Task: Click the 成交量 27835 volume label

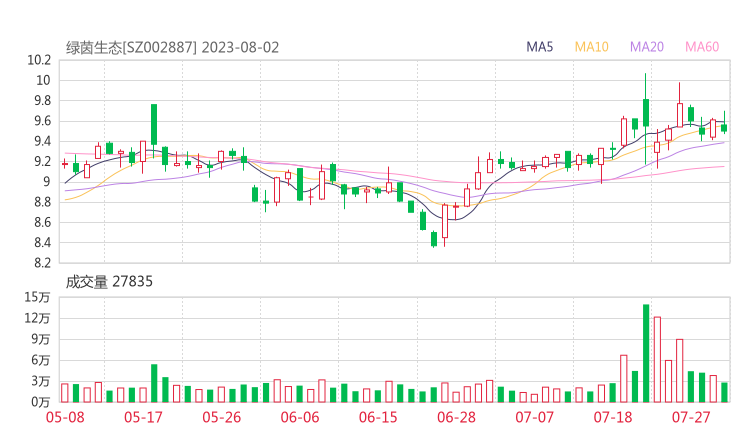Action: point(109,282)
